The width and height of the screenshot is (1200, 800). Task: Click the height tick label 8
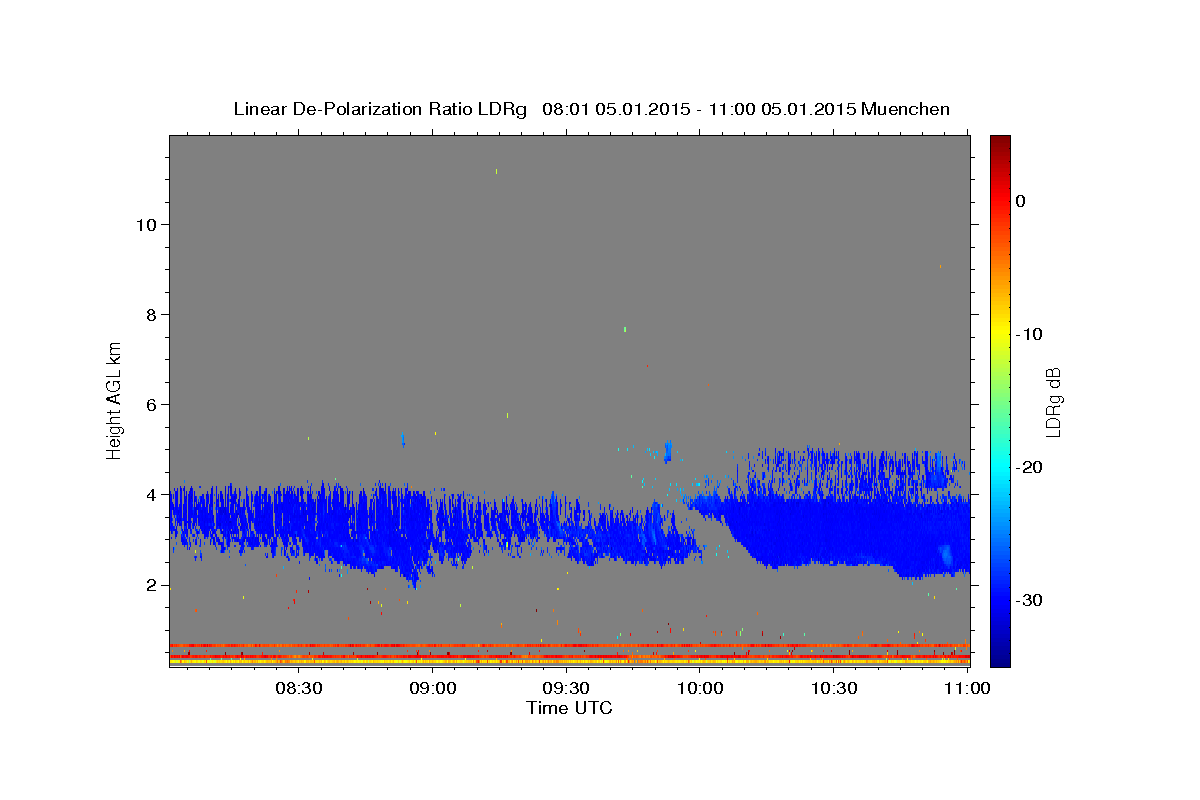pyautogui.click(x=152, y=315)
